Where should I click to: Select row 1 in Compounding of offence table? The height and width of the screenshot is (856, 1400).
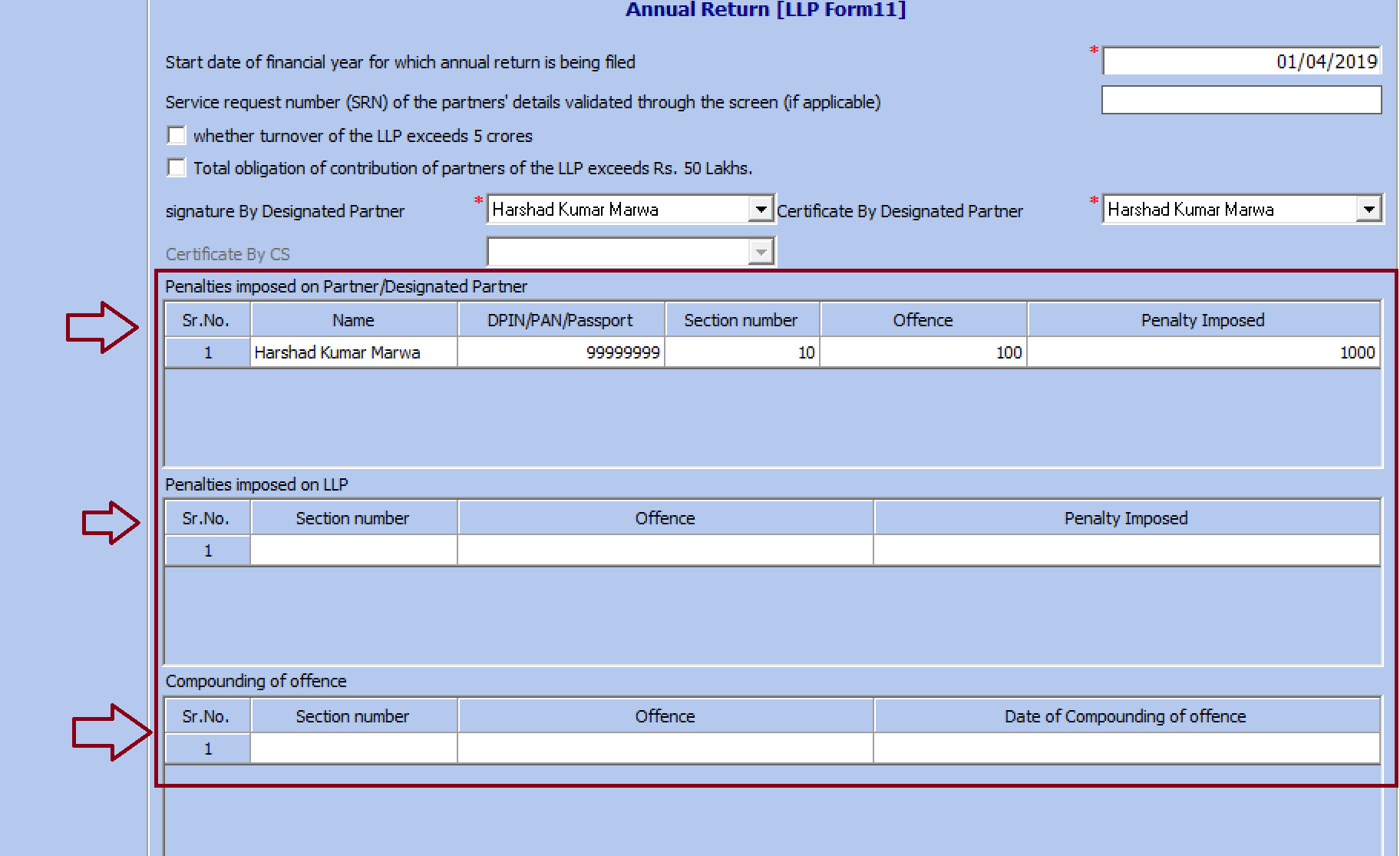(x=208, y=749)
